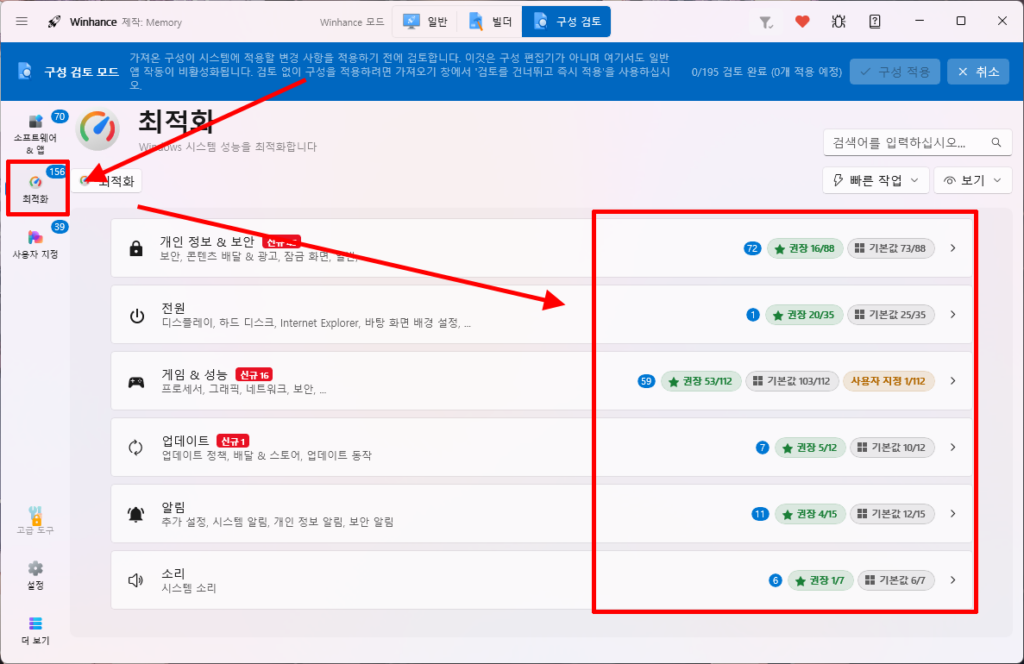Click the 최적화 breadcrumb tab
The height and width of the screenshot is (664, 1024).
pos(106,181)
